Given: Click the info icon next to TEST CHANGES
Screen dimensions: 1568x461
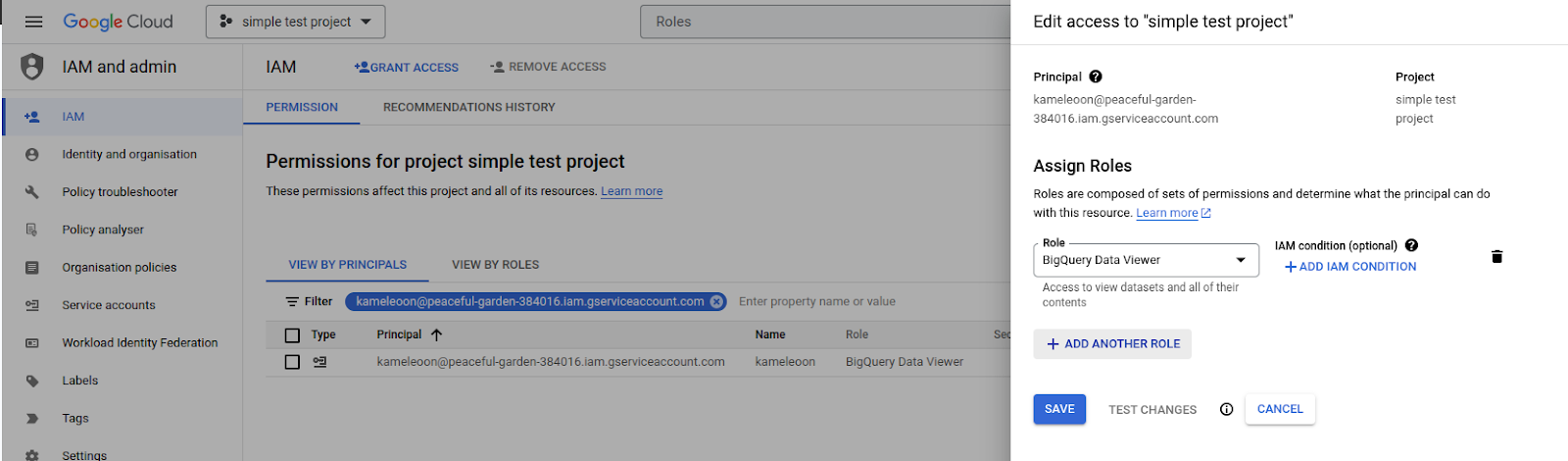Looking at the screenshot, I should tap(1226, 410).
